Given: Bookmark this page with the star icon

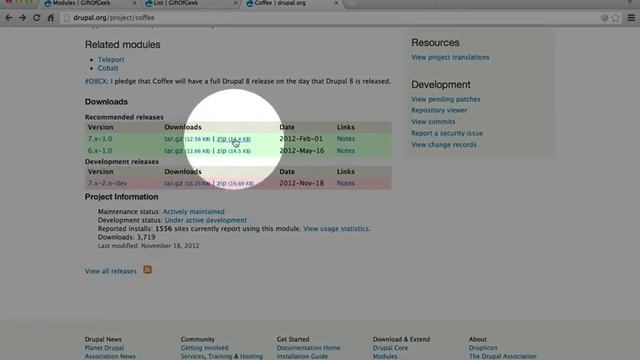Looking at the screenshot, I should point(615,18).
